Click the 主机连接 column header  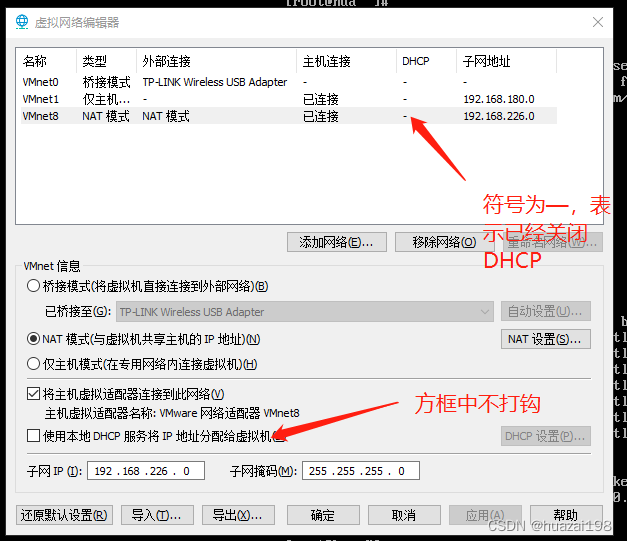click(x=346, y=61)
